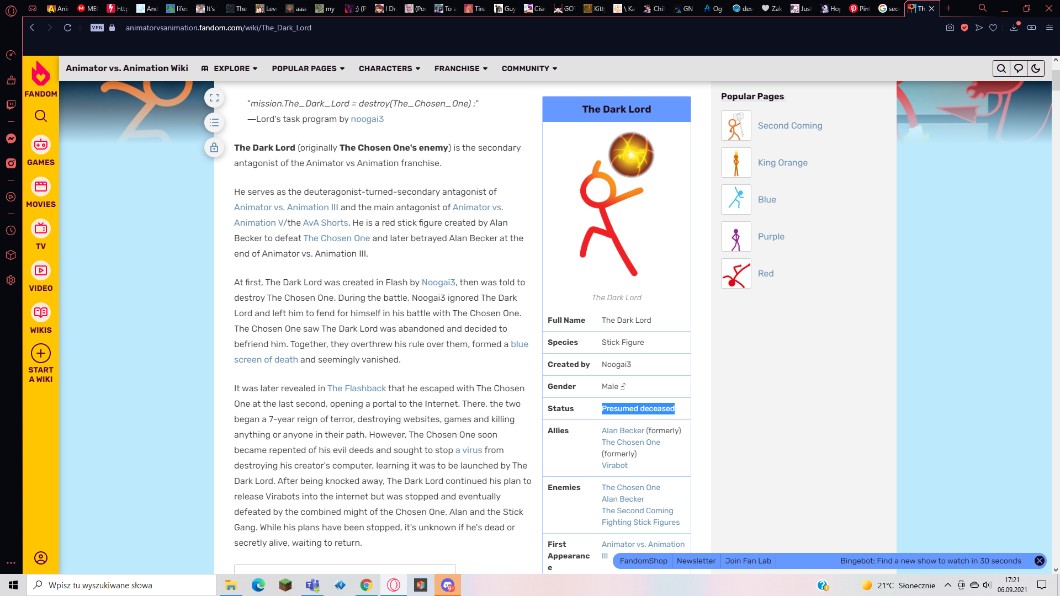Expand the Popular Pages dropdown
This screenshot has height=596, width=1060.
(308, 69)
